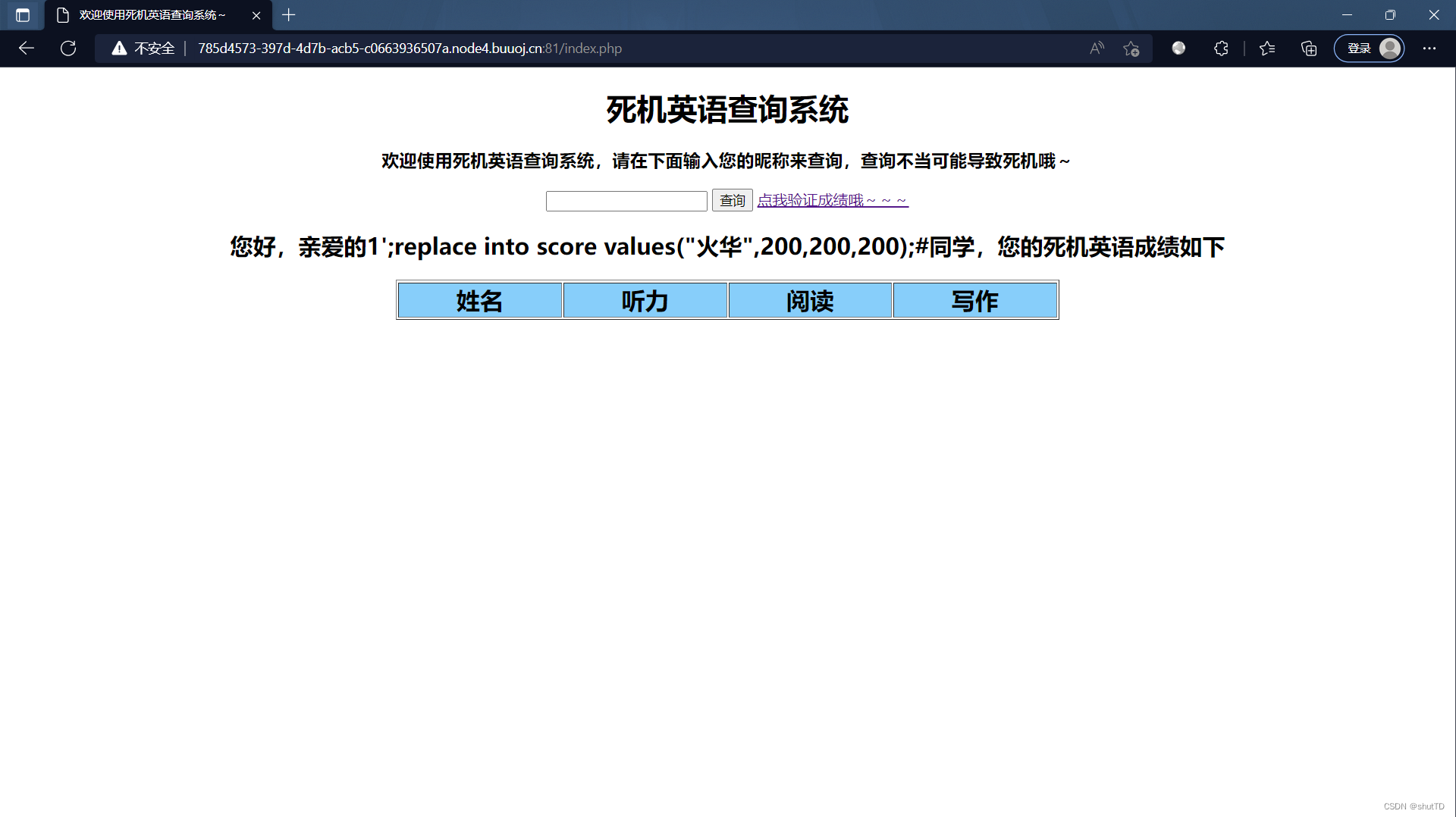This screenshot has width=1456, height=817.
Task: Select the 听力 table header
Action: tap(644, 300)
